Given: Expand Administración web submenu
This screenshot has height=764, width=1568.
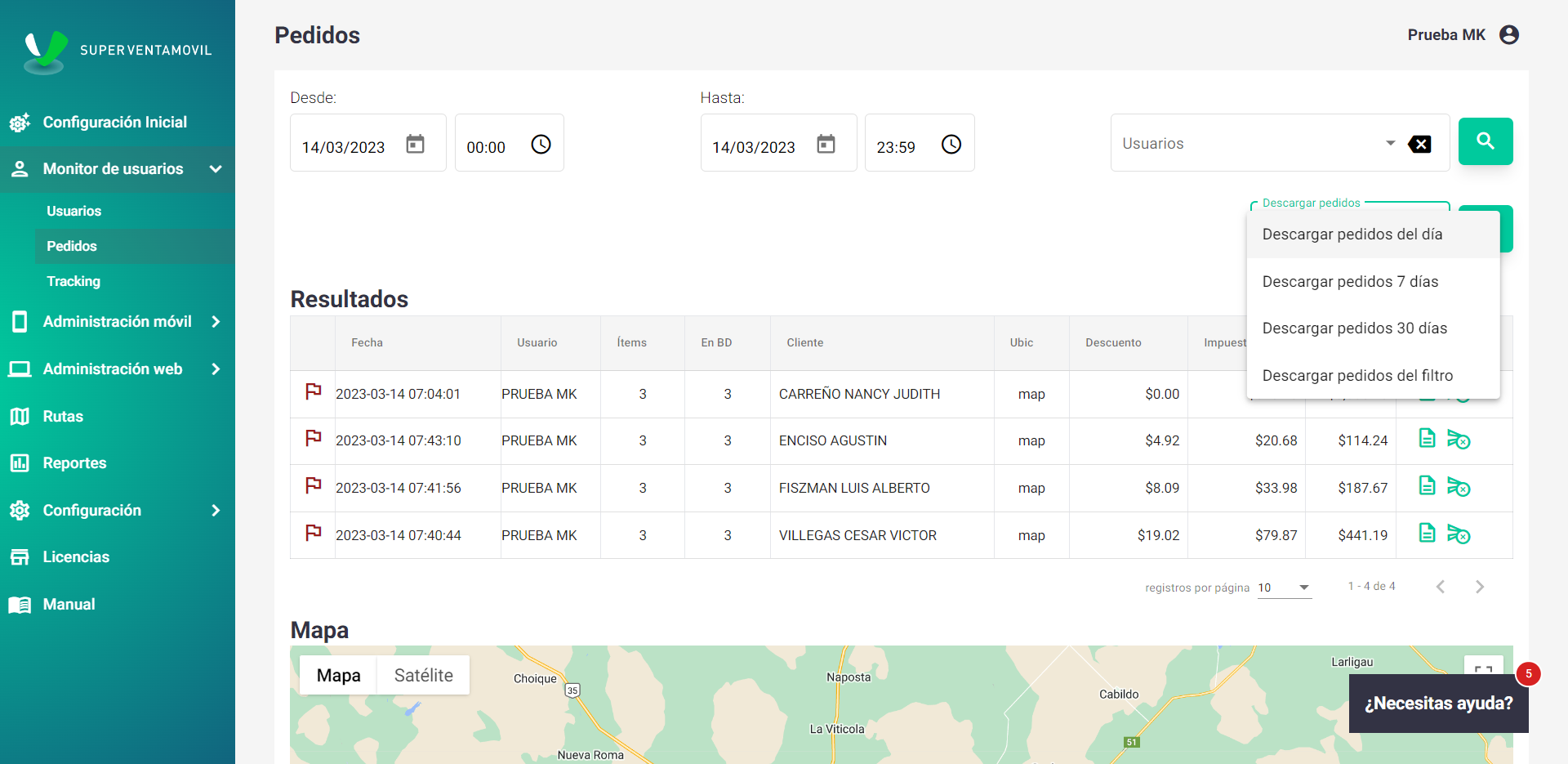Looking at the screenshot, I should 216,369.
